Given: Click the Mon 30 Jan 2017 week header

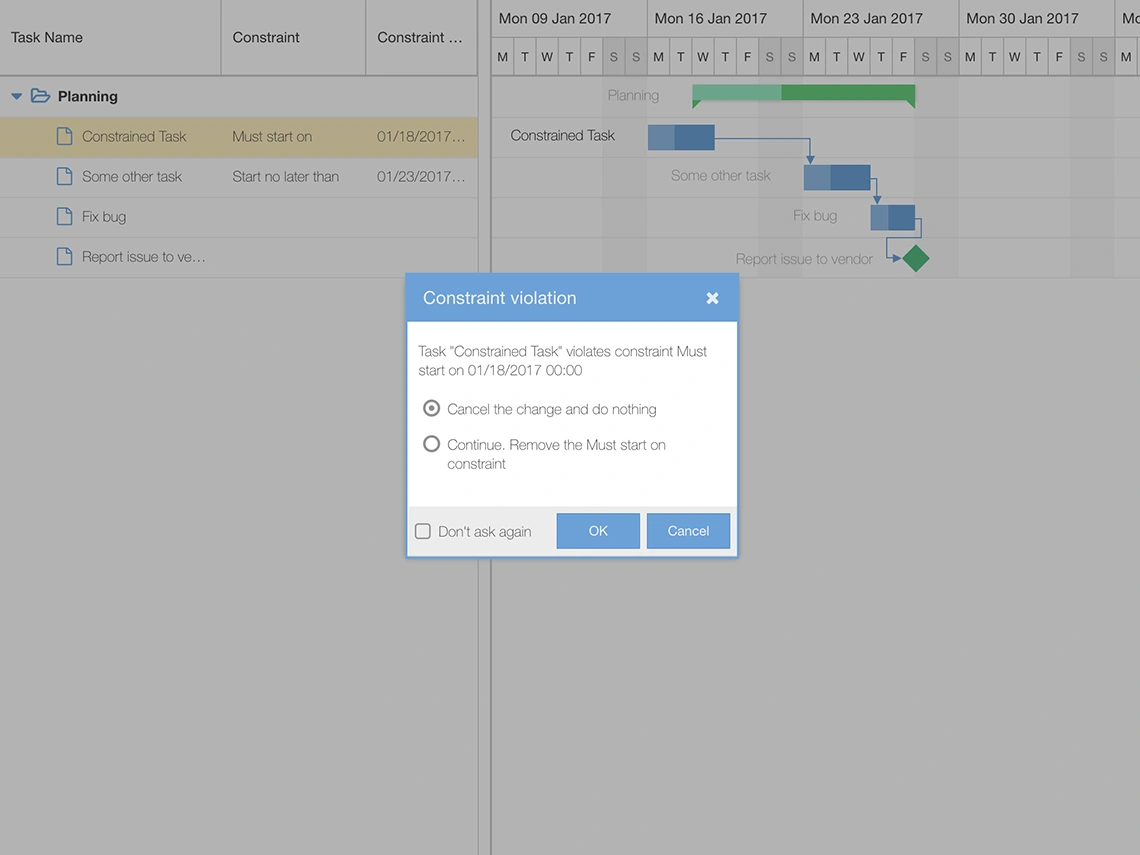Looking at the screenshot, I should click(1036, 18).
